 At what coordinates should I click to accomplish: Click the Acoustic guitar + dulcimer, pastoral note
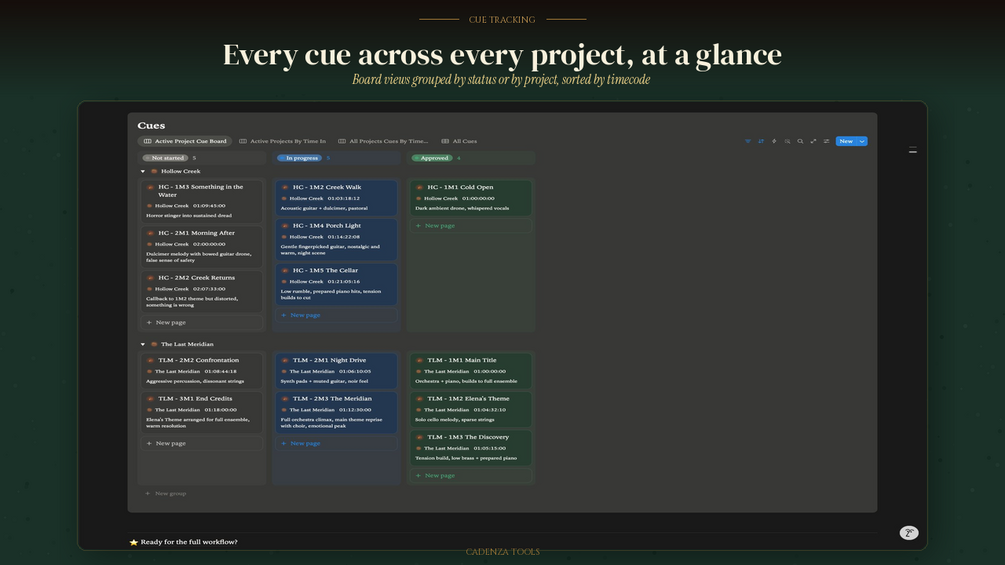tap(324, 208)
